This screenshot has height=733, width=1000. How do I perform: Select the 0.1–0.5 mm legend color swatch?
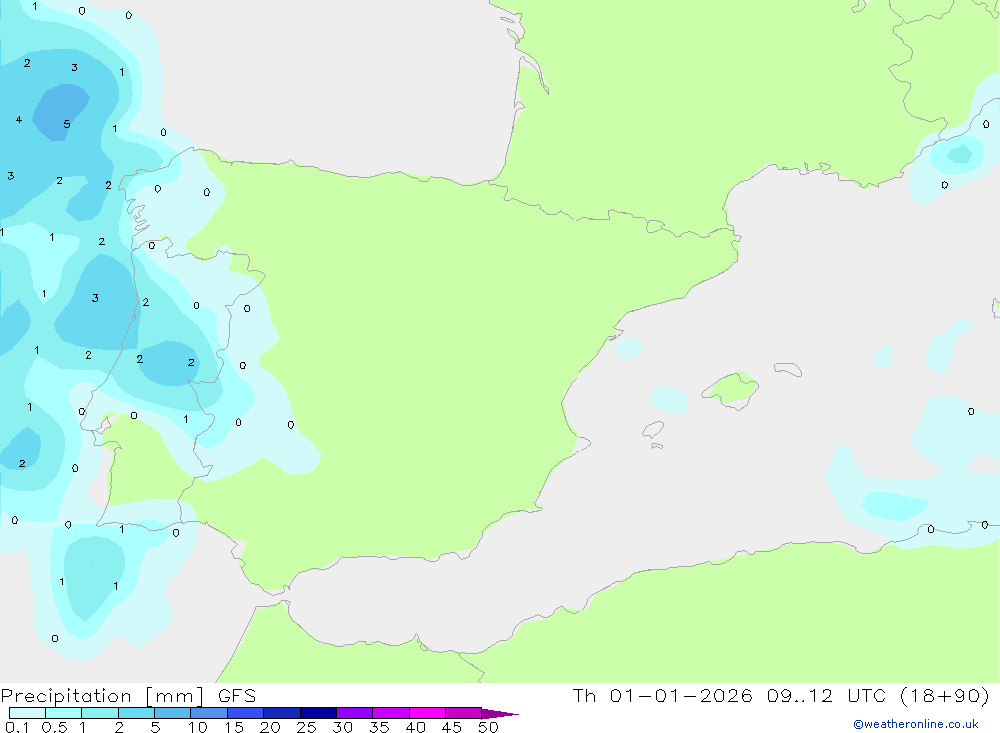tap(27, 713)
